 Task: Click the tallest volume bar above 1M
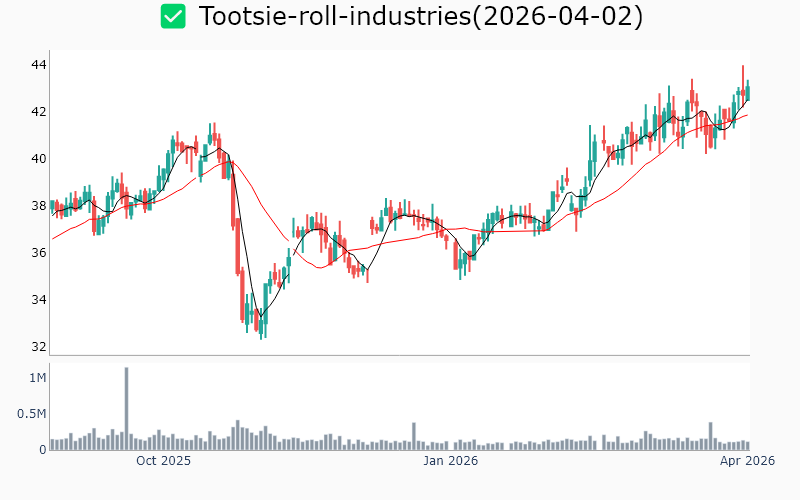[x=127, y=408]
